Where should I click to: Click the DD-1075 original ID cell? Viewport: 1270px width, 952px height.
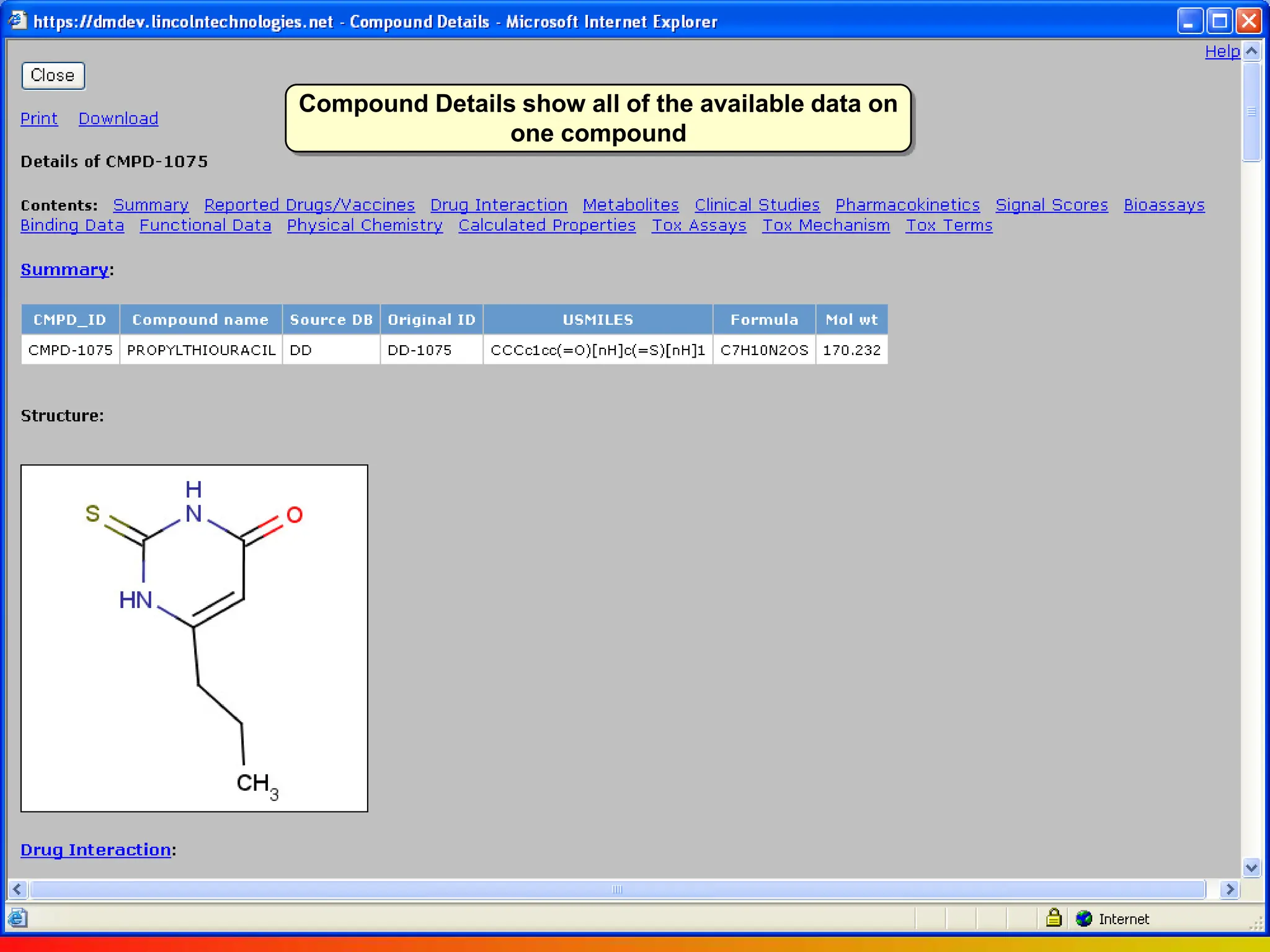point(432,350)
